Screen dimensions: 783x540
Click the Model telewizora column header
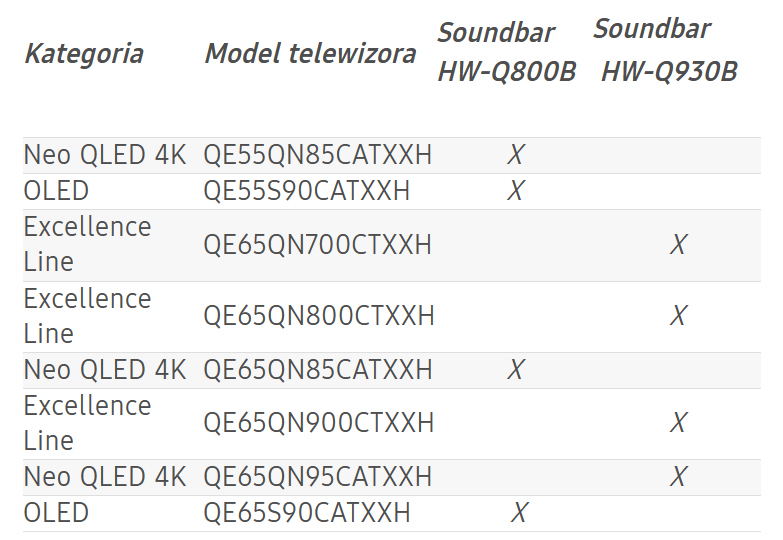click(x=310, y=53)
